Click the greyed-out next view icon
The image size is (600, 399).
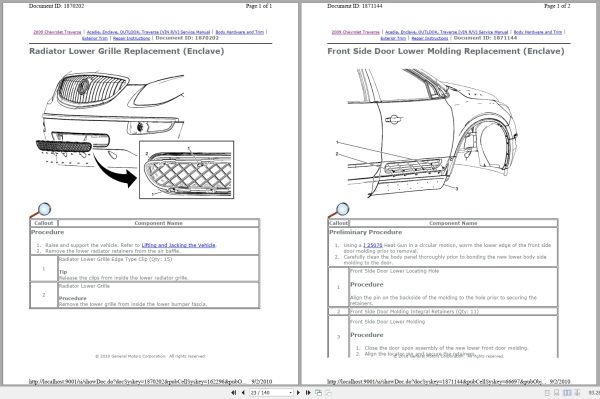click(328, 392)
